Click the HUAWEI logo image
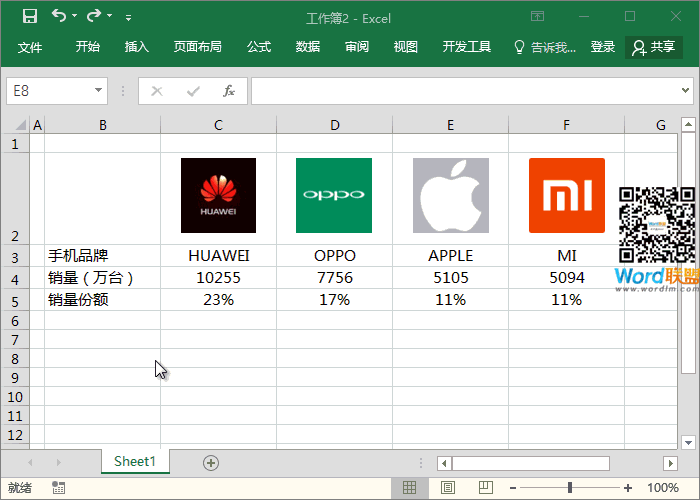The height and width of the screenshot is (500, 700). coord(218,195)
